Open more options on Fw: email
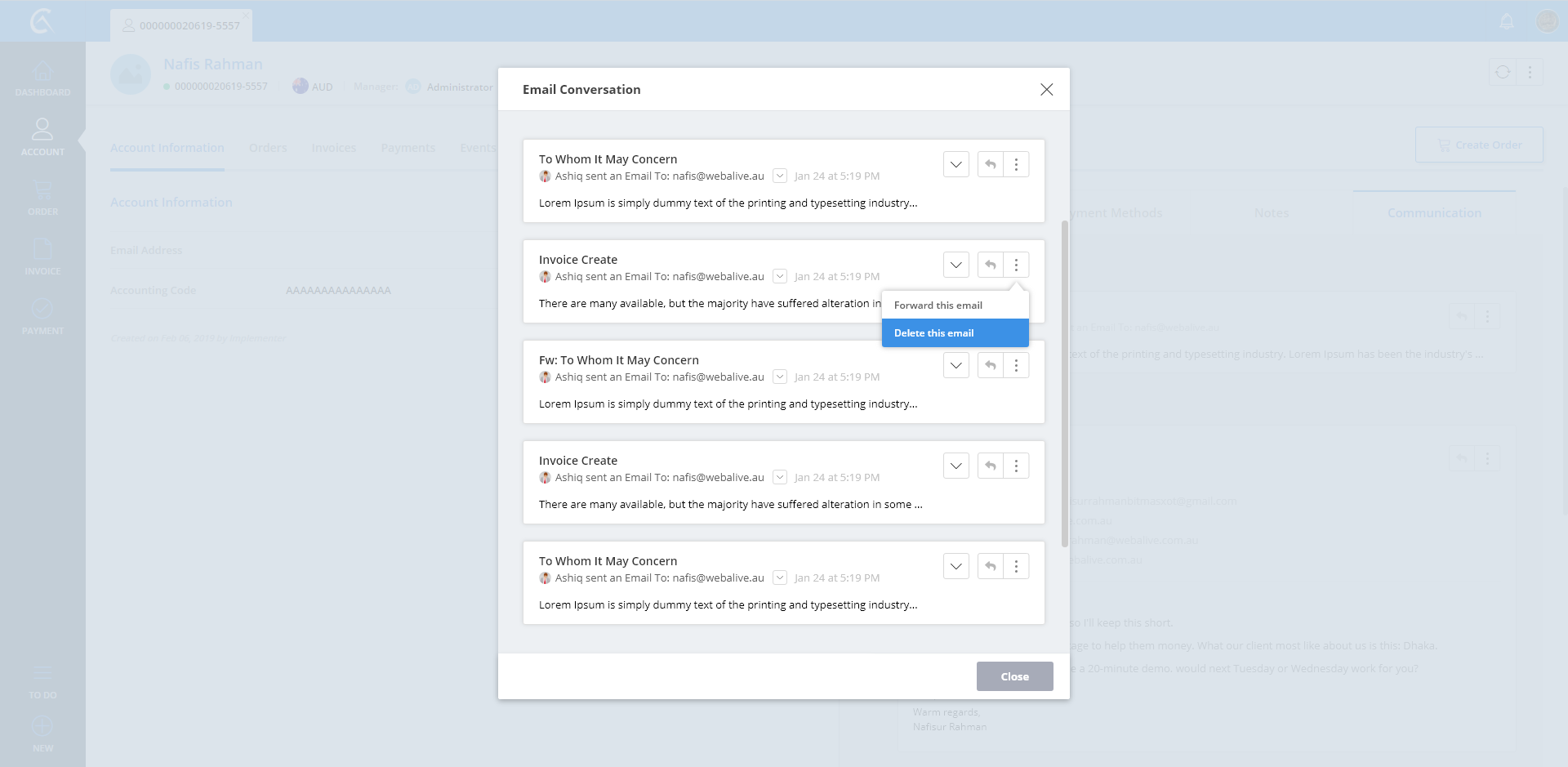The image size is (1568, 767). 1016,366
